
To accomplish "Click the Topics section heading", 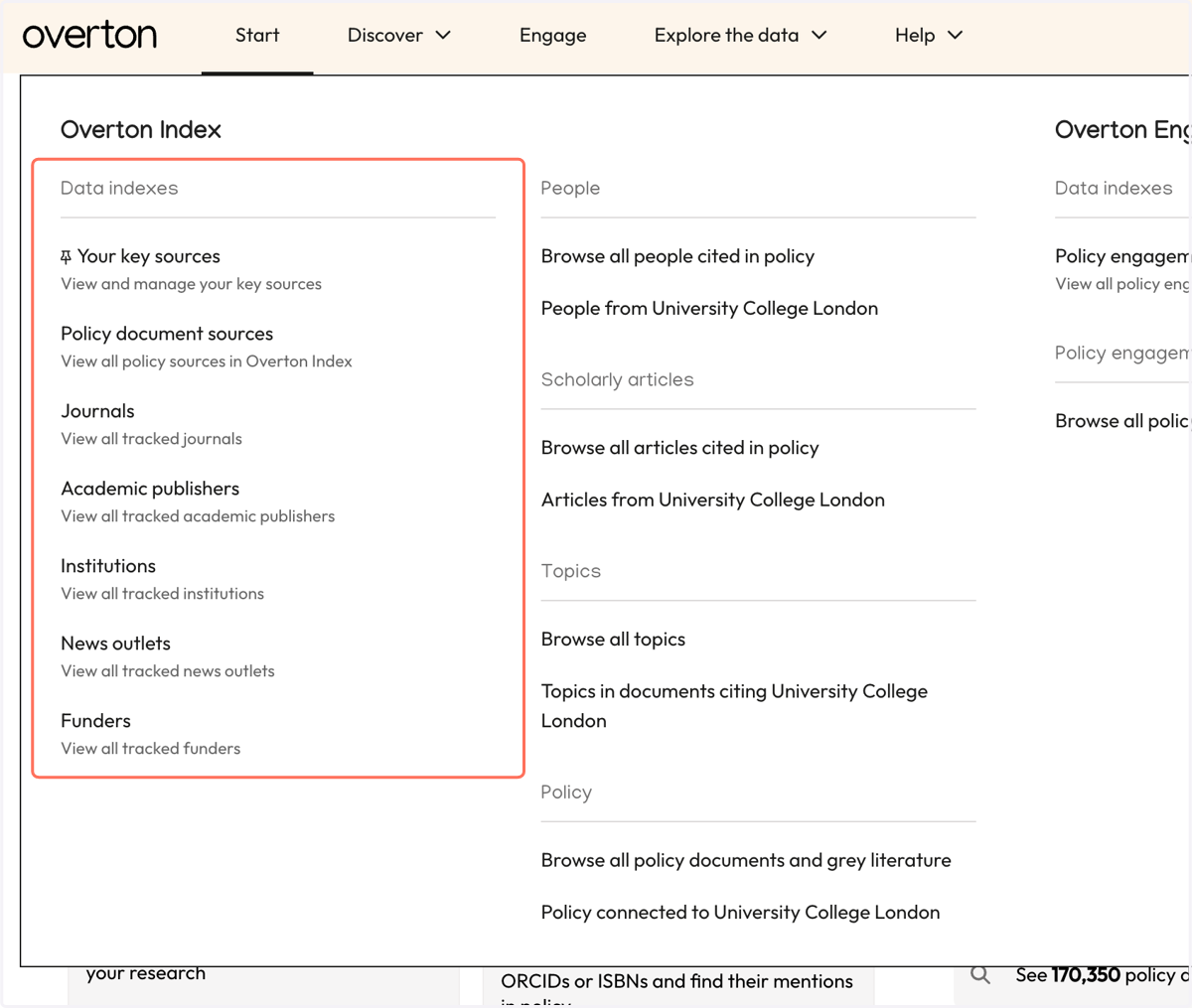I will [571, 571].
